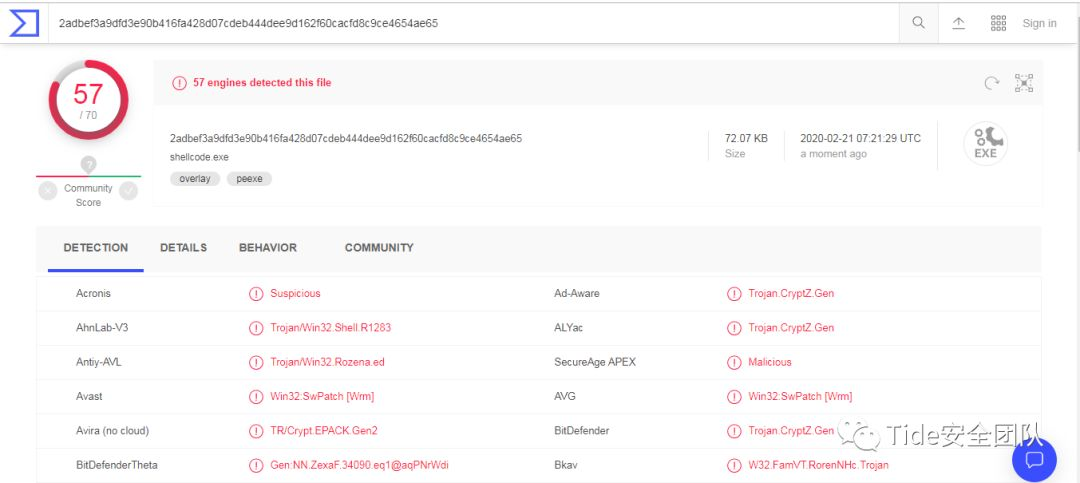Open the chat bubble button
The width and height of the screenshot is (1080, 483).
[1034, 460]
